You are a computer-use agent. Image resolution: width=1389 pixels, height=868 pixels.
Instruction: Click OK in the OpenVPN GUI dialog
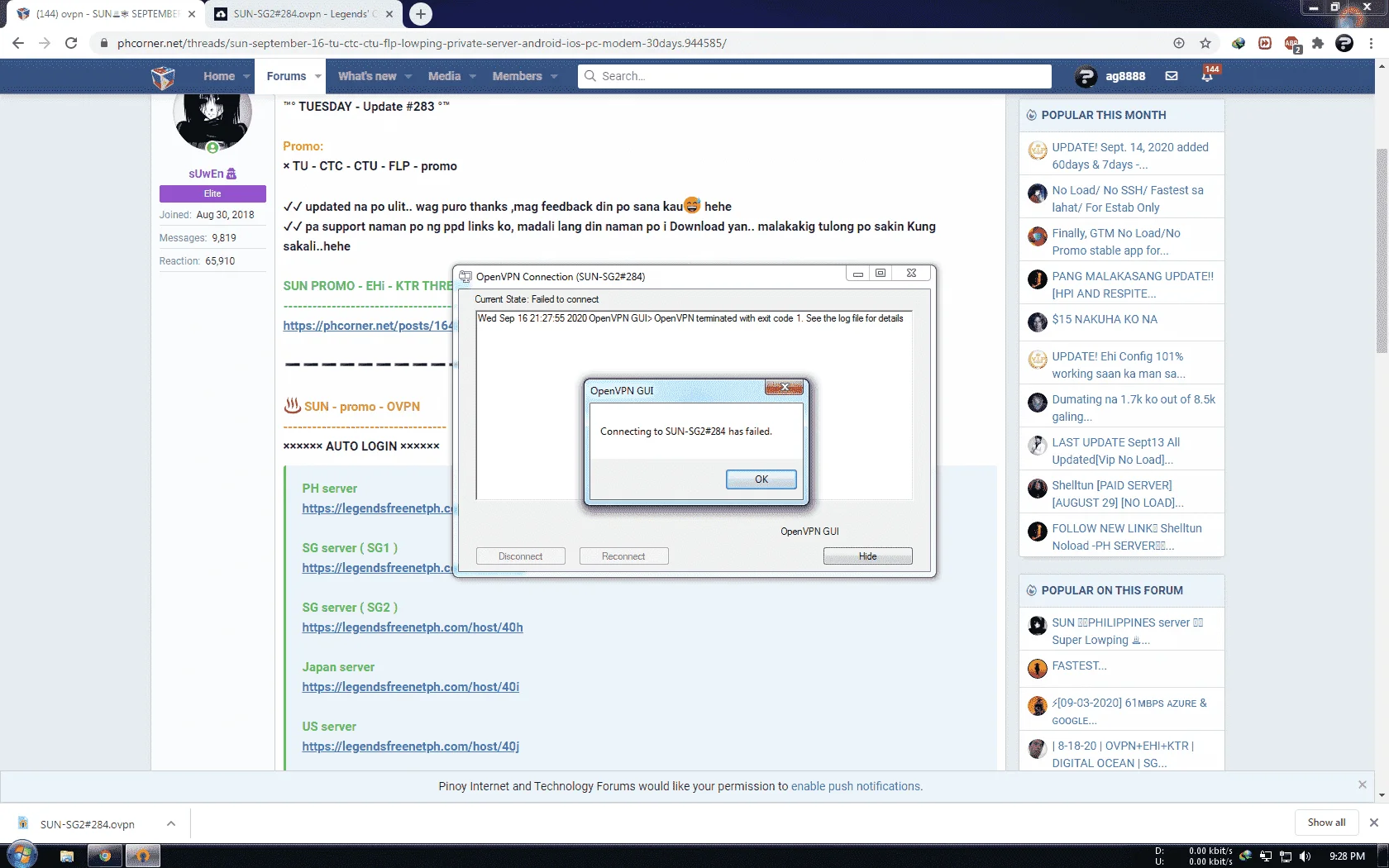pyautogui.click(x=761, y=479)
